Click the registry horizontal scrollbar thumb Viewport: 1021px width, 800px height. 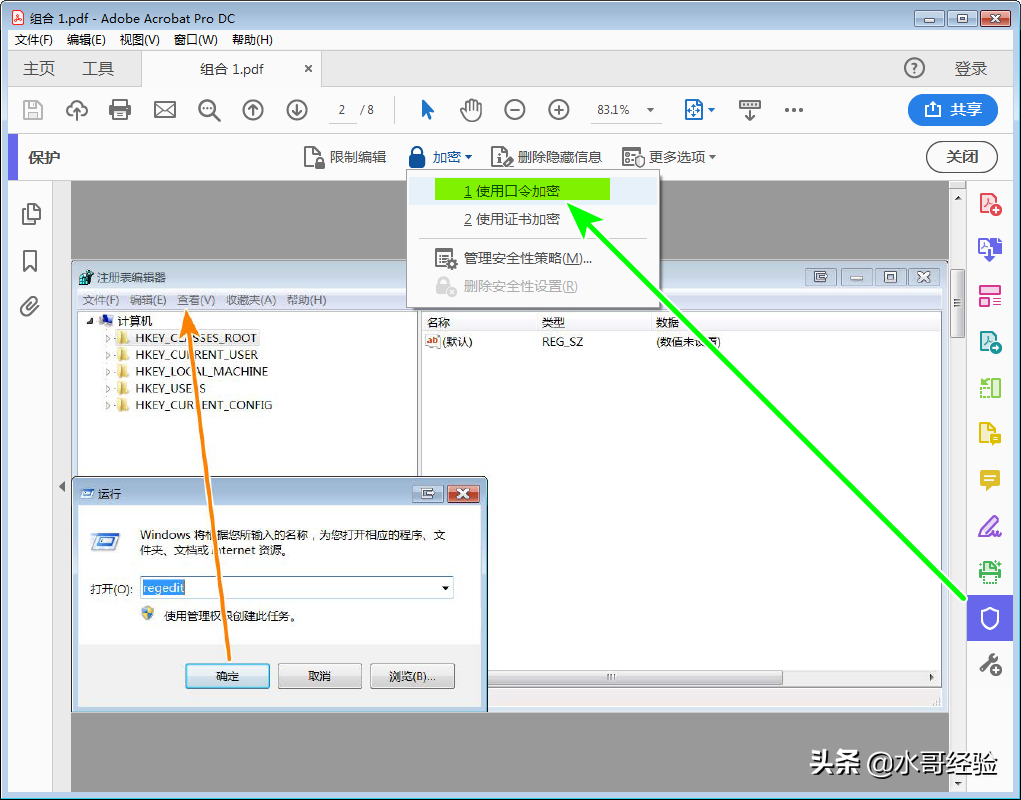coord(635,677)
